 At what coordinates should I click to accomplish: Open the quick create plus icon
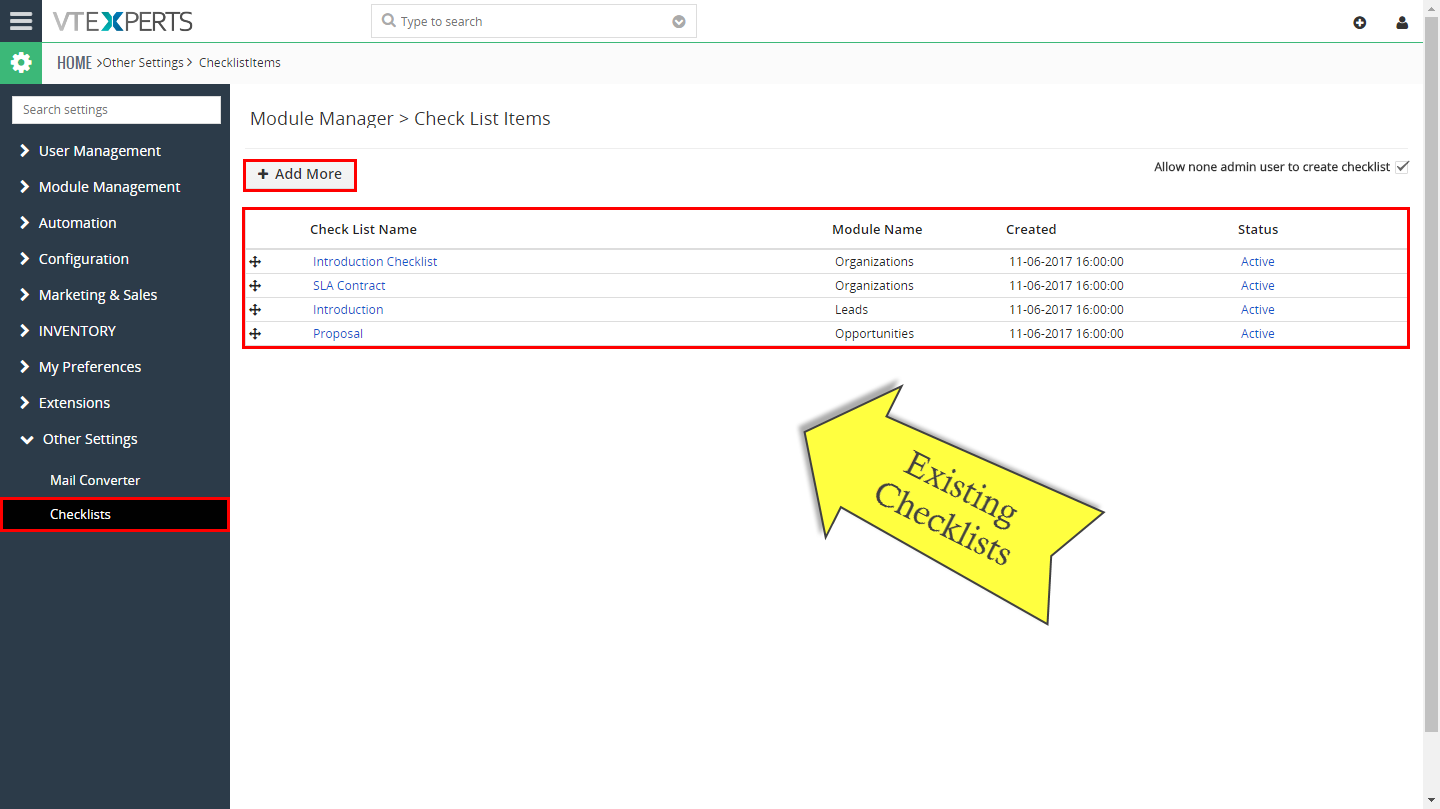(x=1360, y=22)
